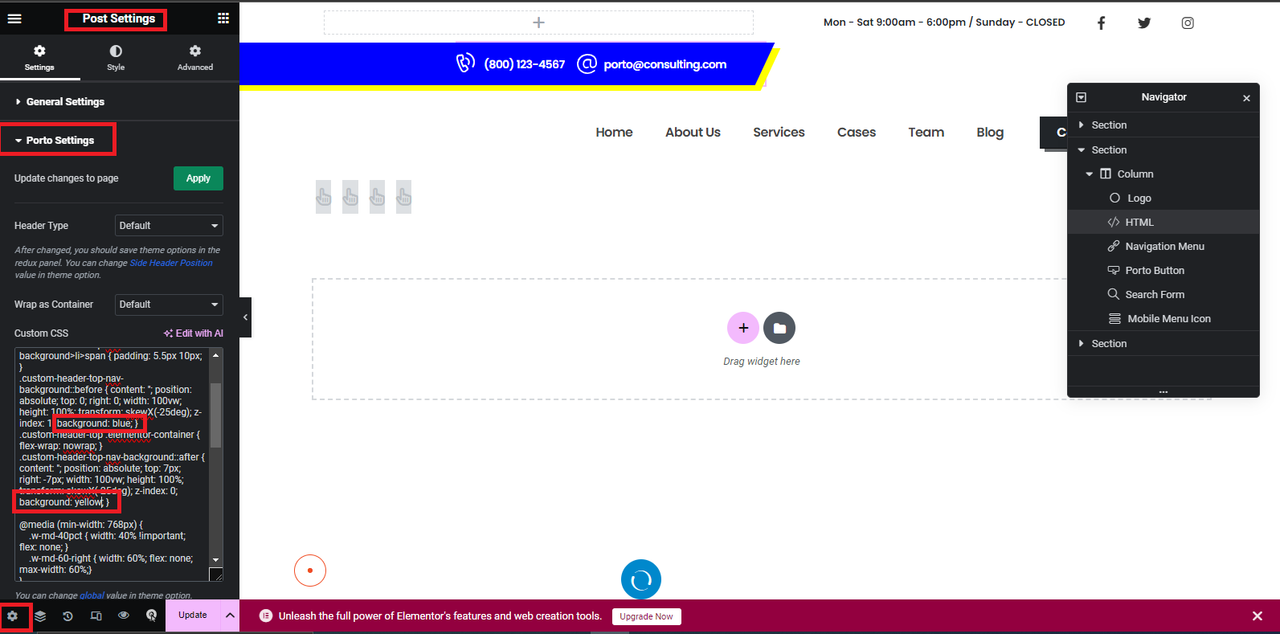Click the phone icon in blue bar
1280x634 pixels.
(465, 63)
